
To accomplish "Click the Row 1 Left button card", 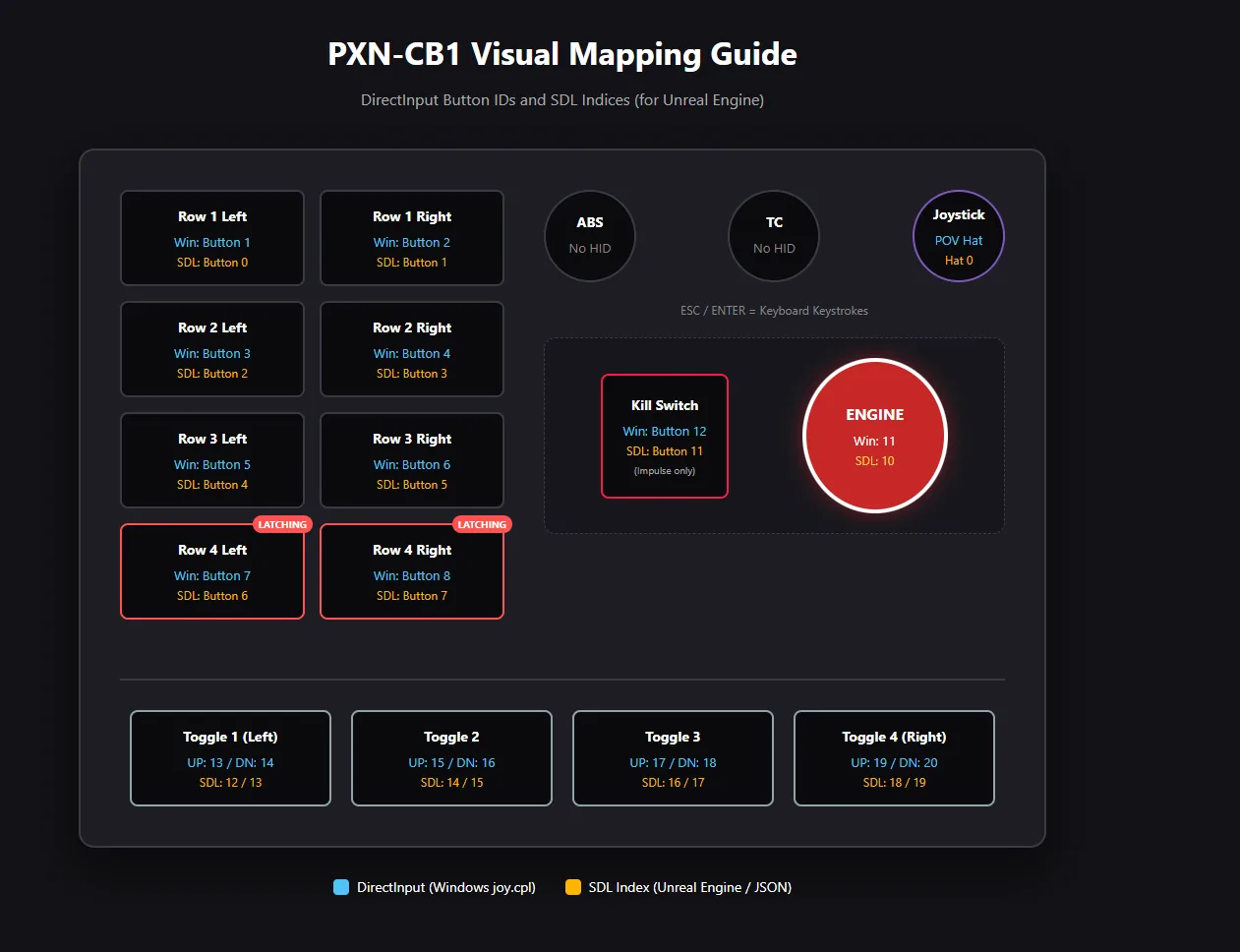I will (212, 238).
